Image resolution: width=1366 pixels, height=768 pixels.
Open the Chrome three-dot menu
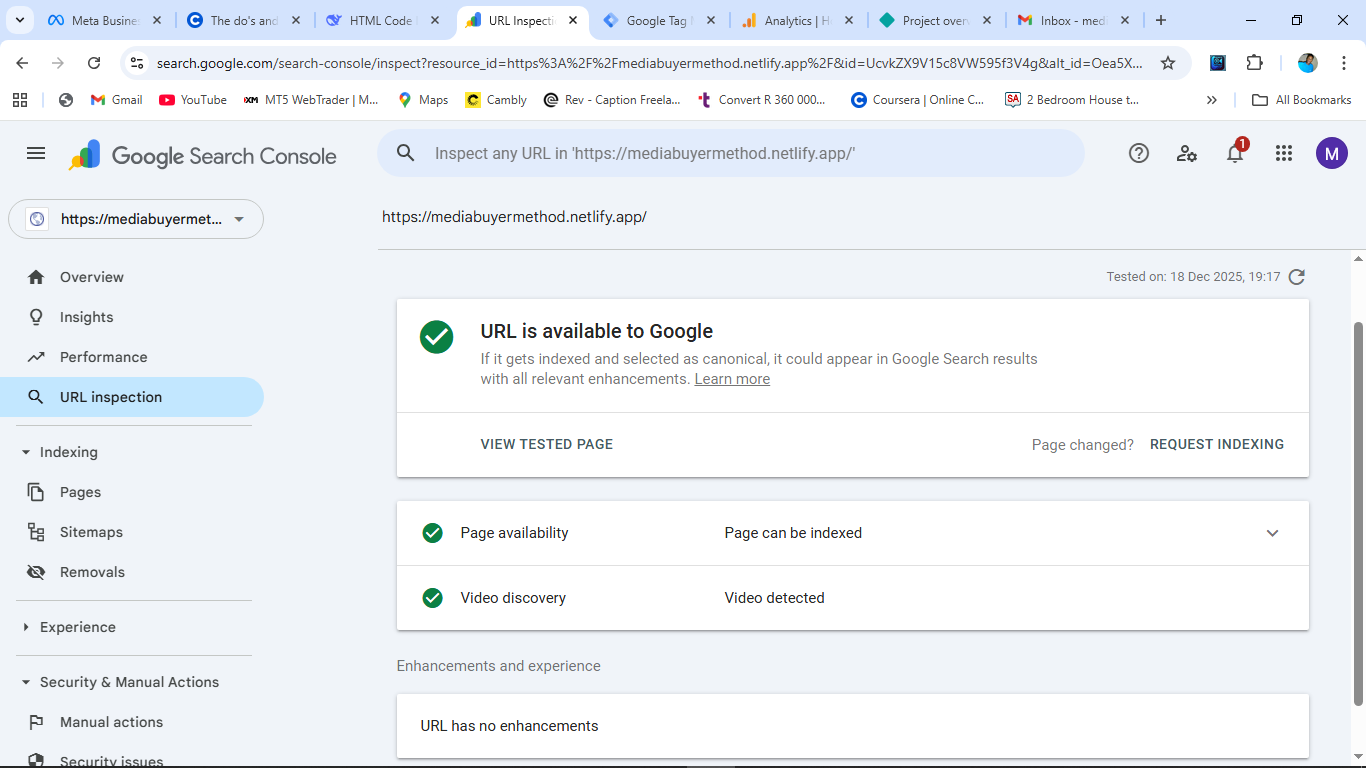(x=1344, y=63)
